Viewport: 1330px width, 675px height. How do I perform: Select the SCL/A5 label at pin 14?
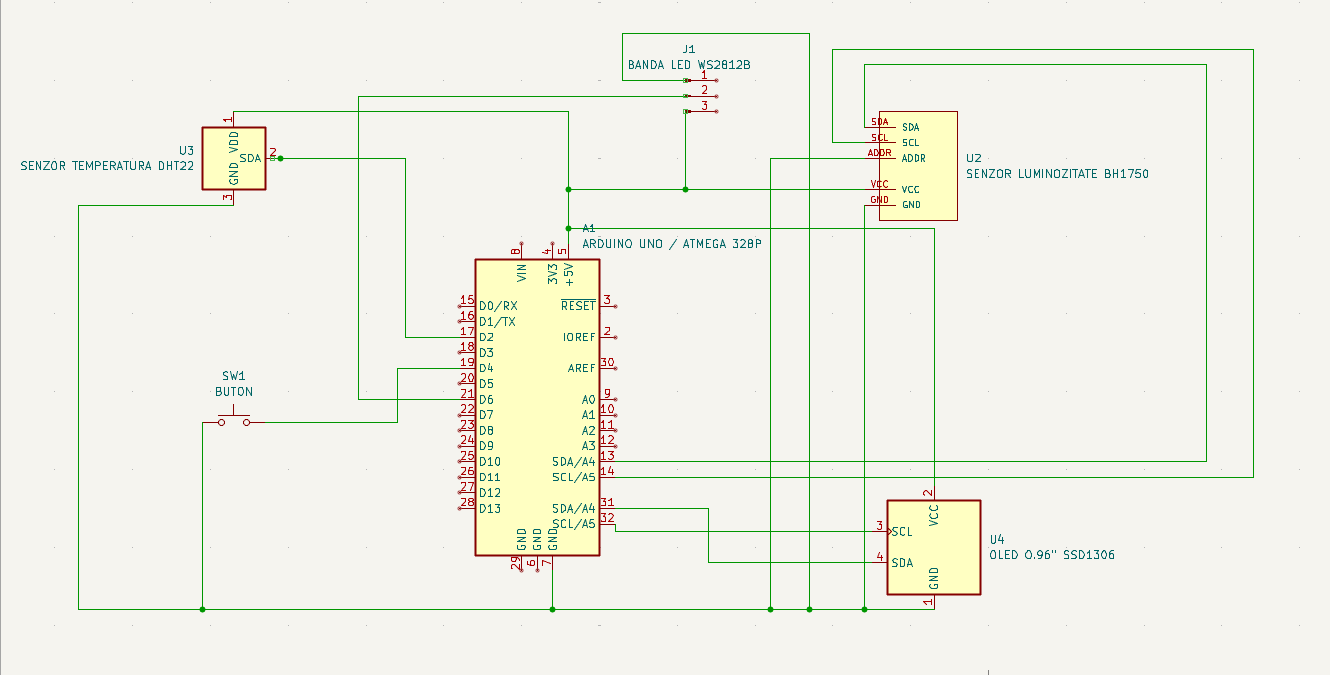574,477
